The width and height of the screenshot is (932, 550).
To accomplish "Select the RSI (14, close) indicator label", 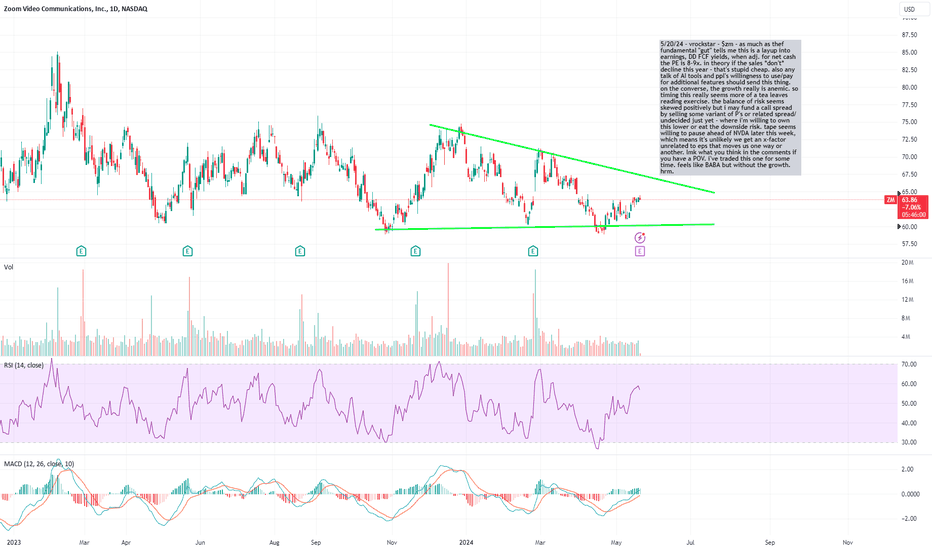I will [24, 365].
